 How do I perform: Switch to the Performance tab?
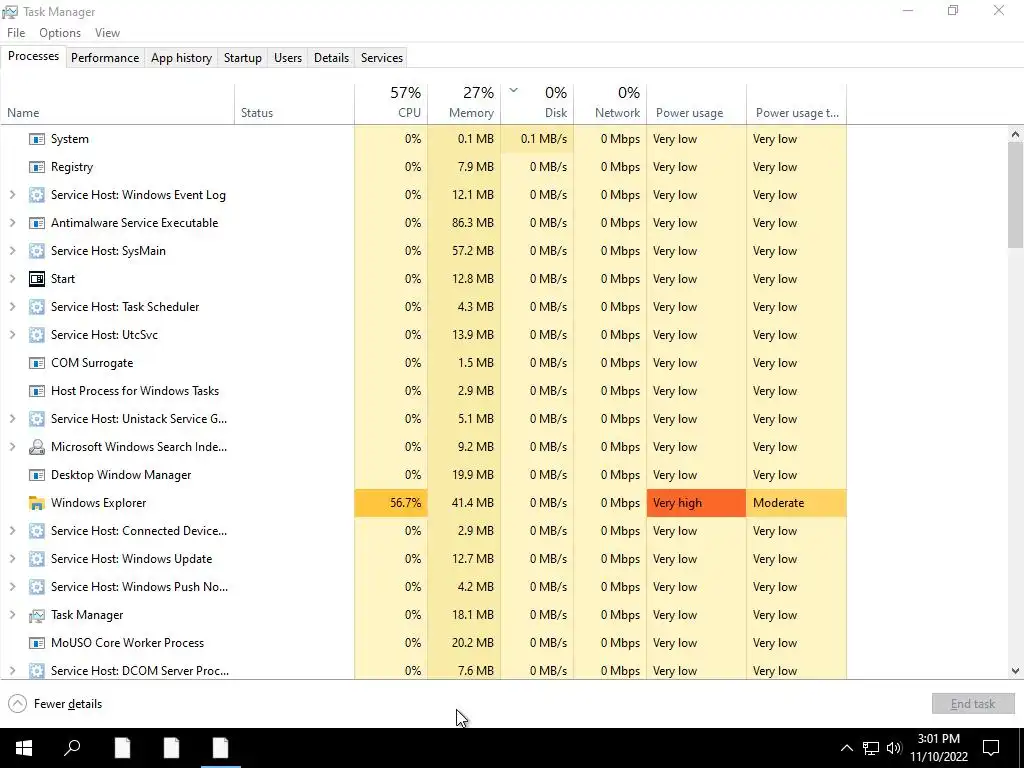(105, 57)
